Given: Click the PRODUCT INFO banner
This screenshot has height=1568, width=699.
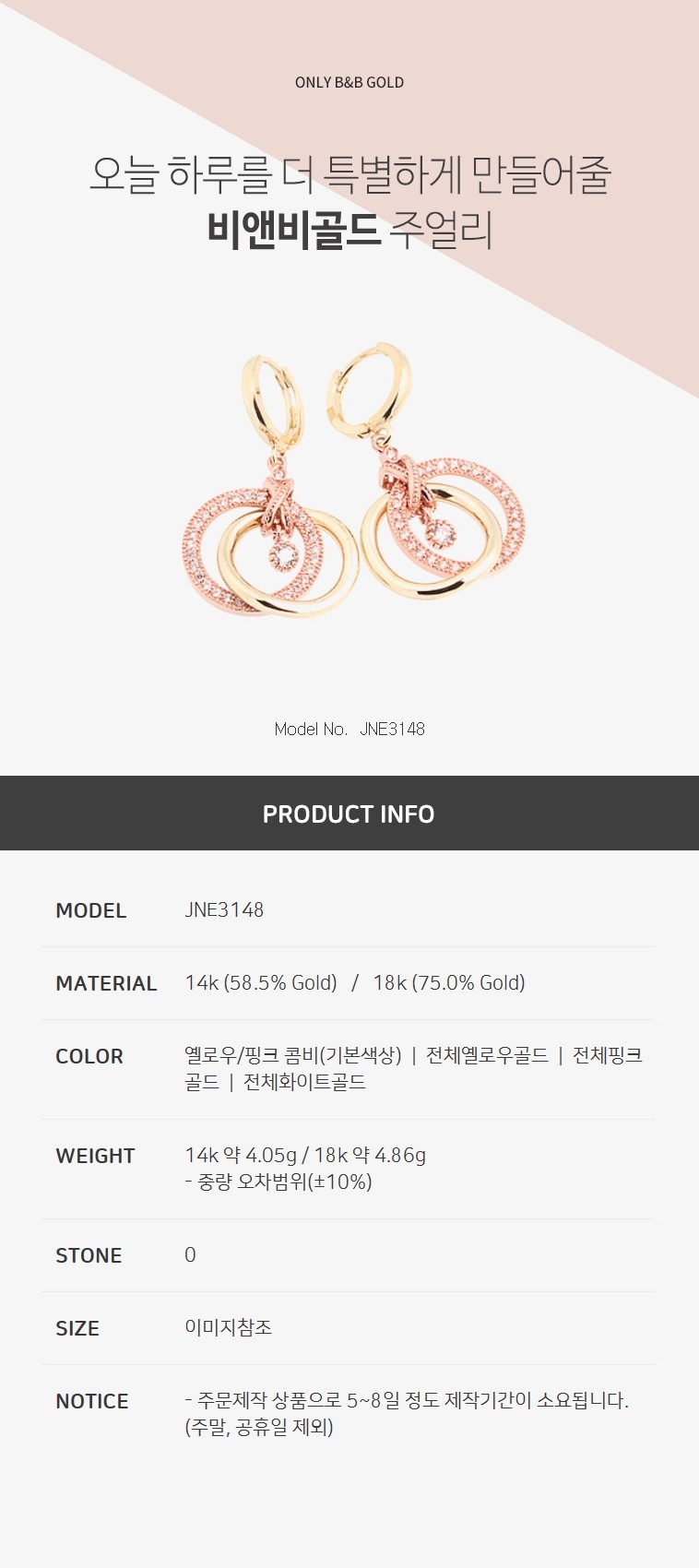Looking at the screenshot, I should pos(349,814).
